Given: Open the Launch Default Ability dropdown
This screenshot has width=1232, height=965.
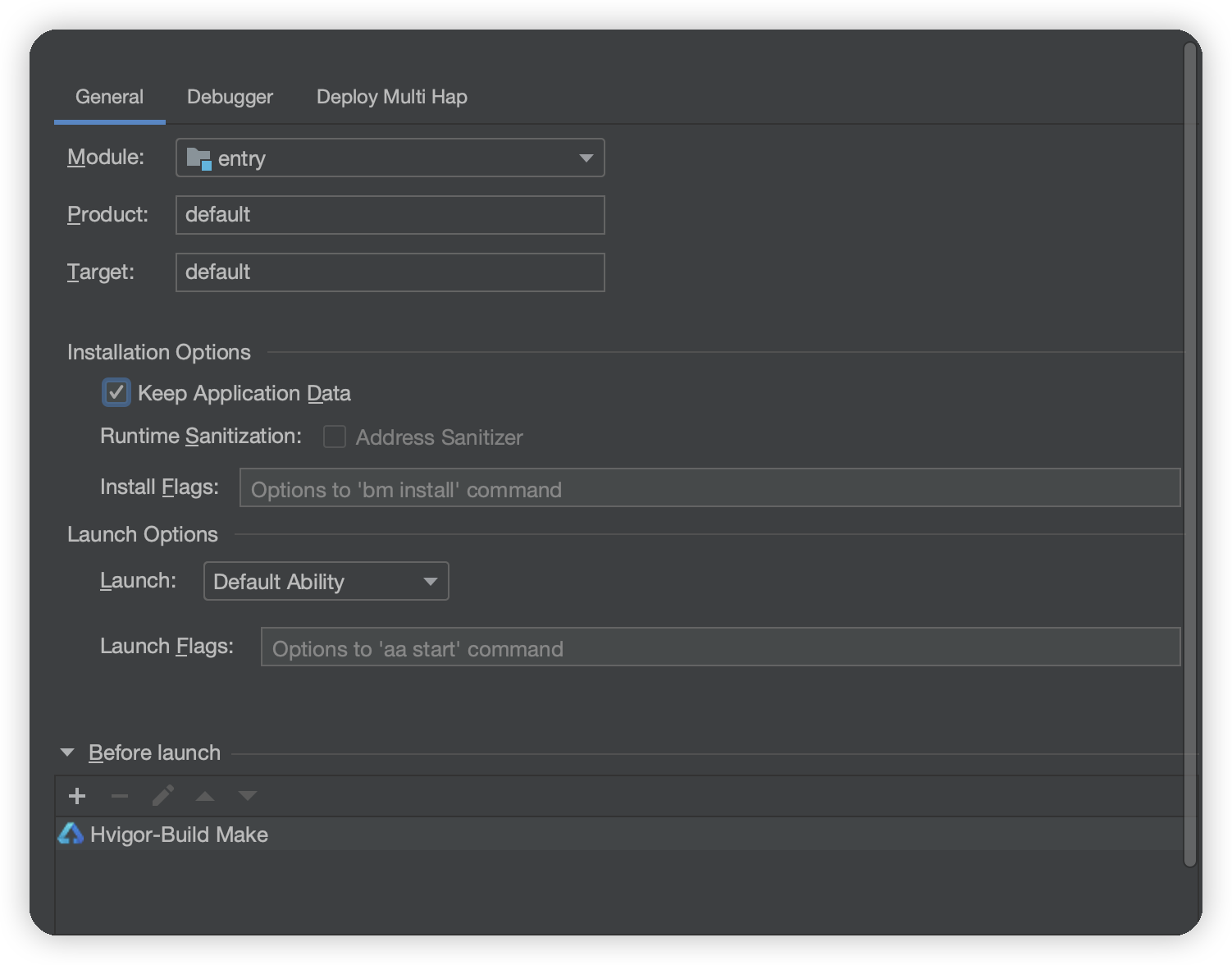Looking at the screenshot, I should [326, 581].
